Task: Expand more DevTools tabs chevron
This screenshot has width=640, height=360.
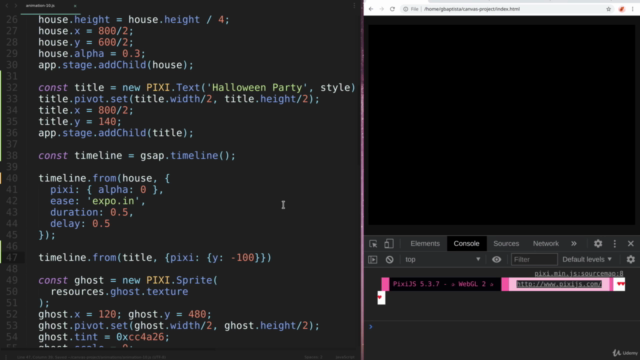Action: pos(573,244)
